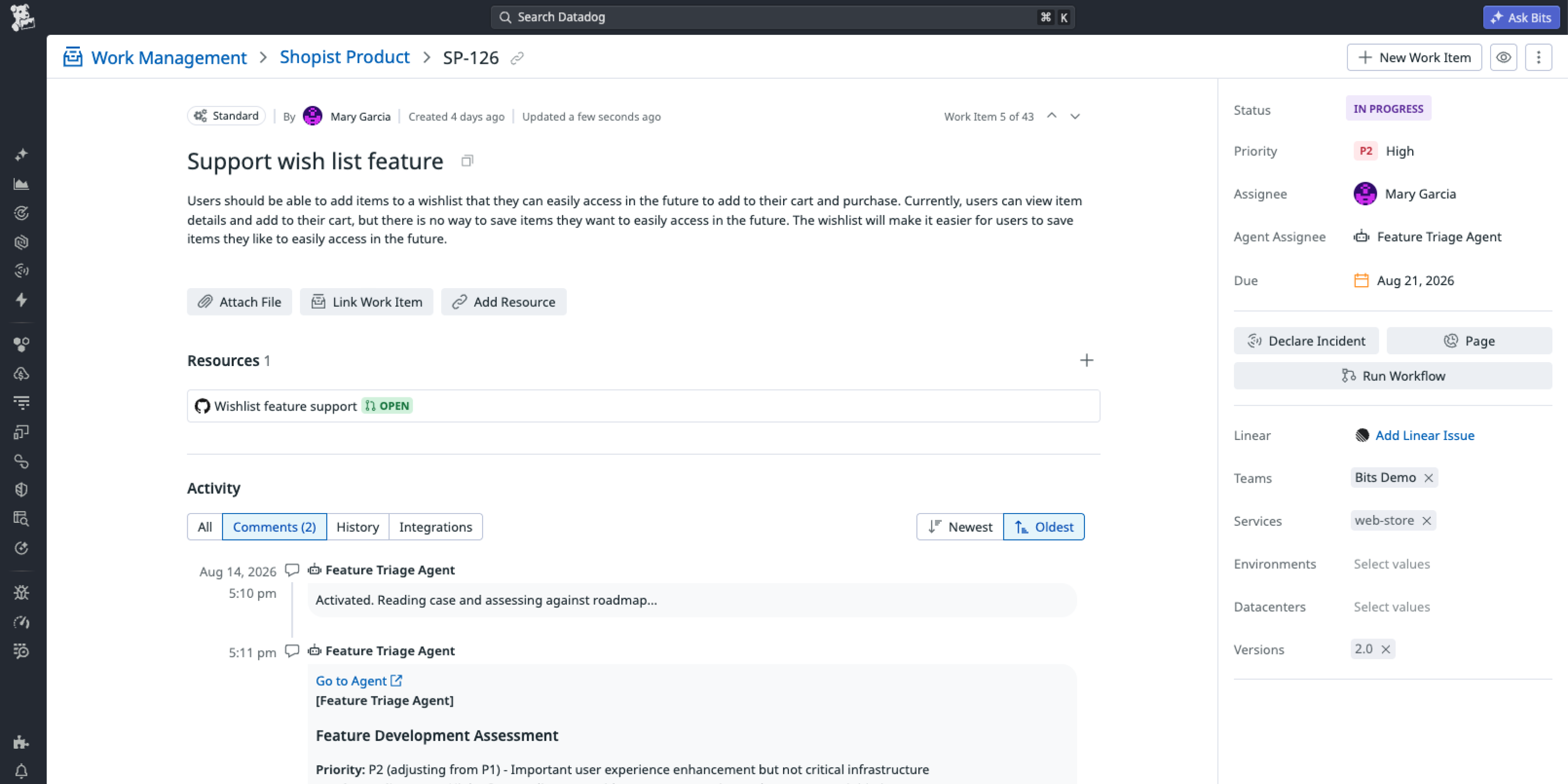
Task: Switch to the History tab
Action: coord(357,527)
